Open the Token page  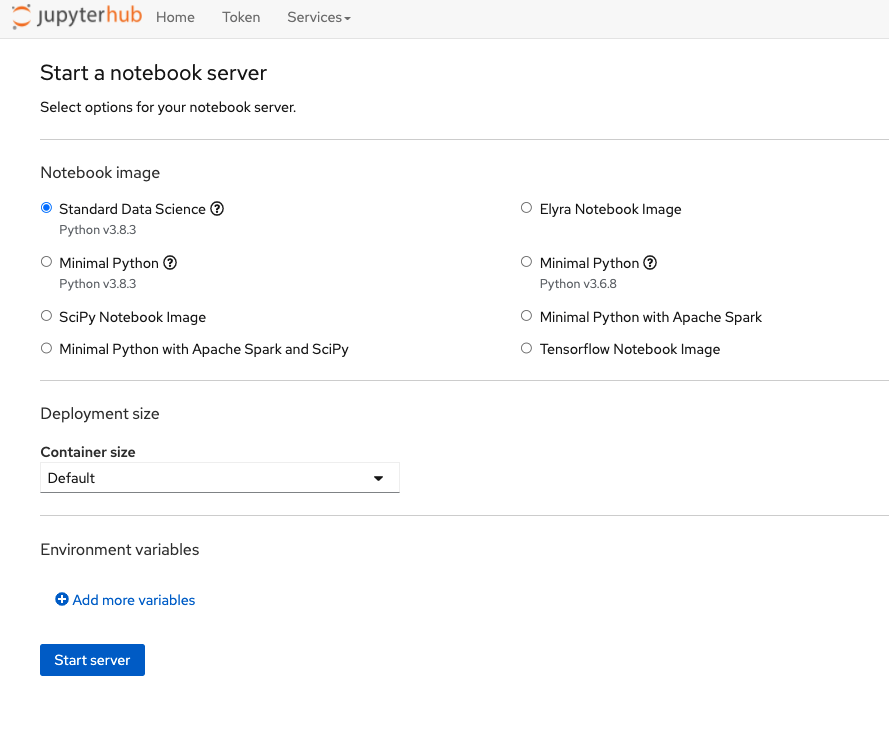pos(241,17)
